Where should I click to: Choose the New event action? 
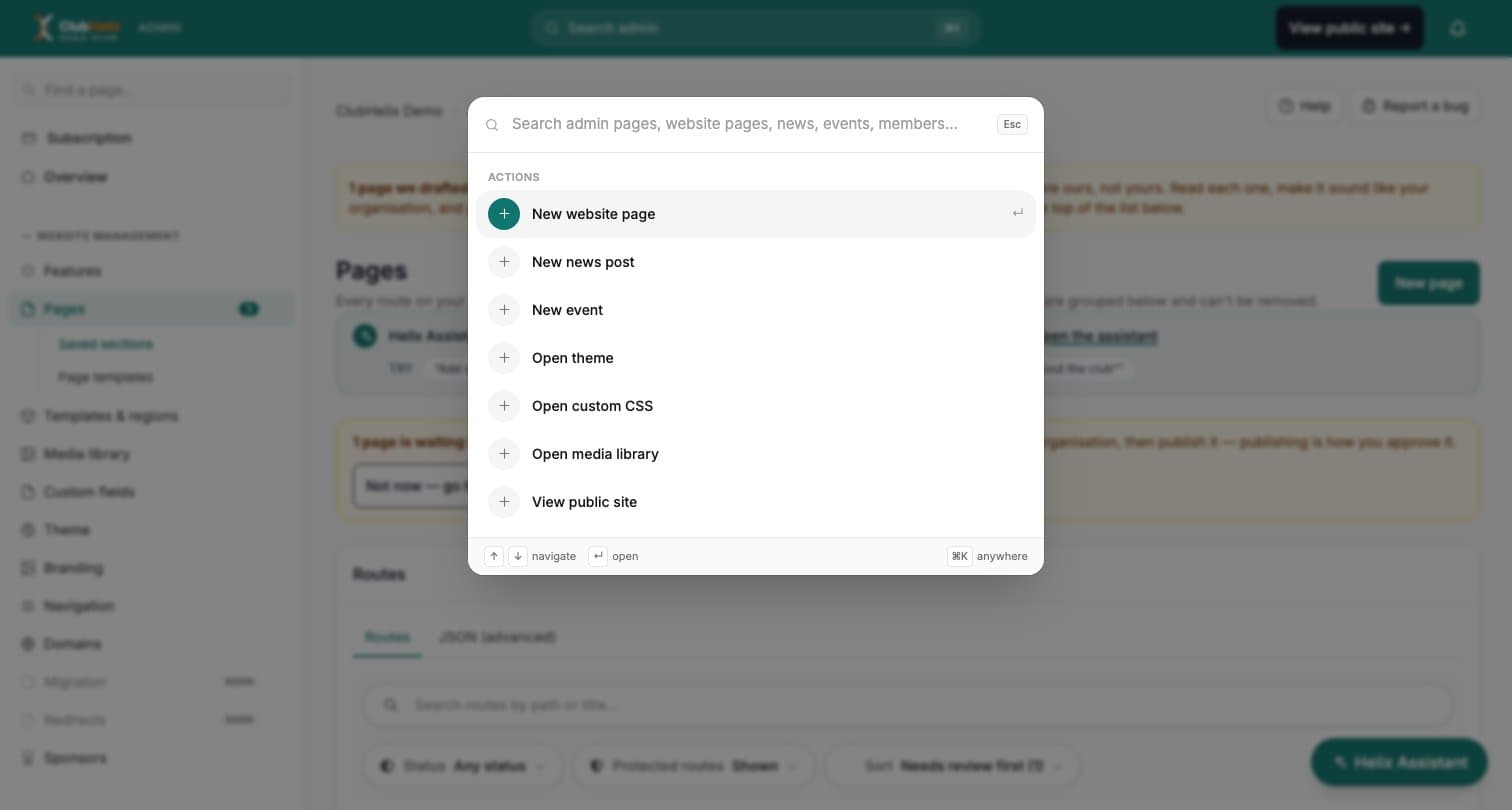tap(756, 310)
